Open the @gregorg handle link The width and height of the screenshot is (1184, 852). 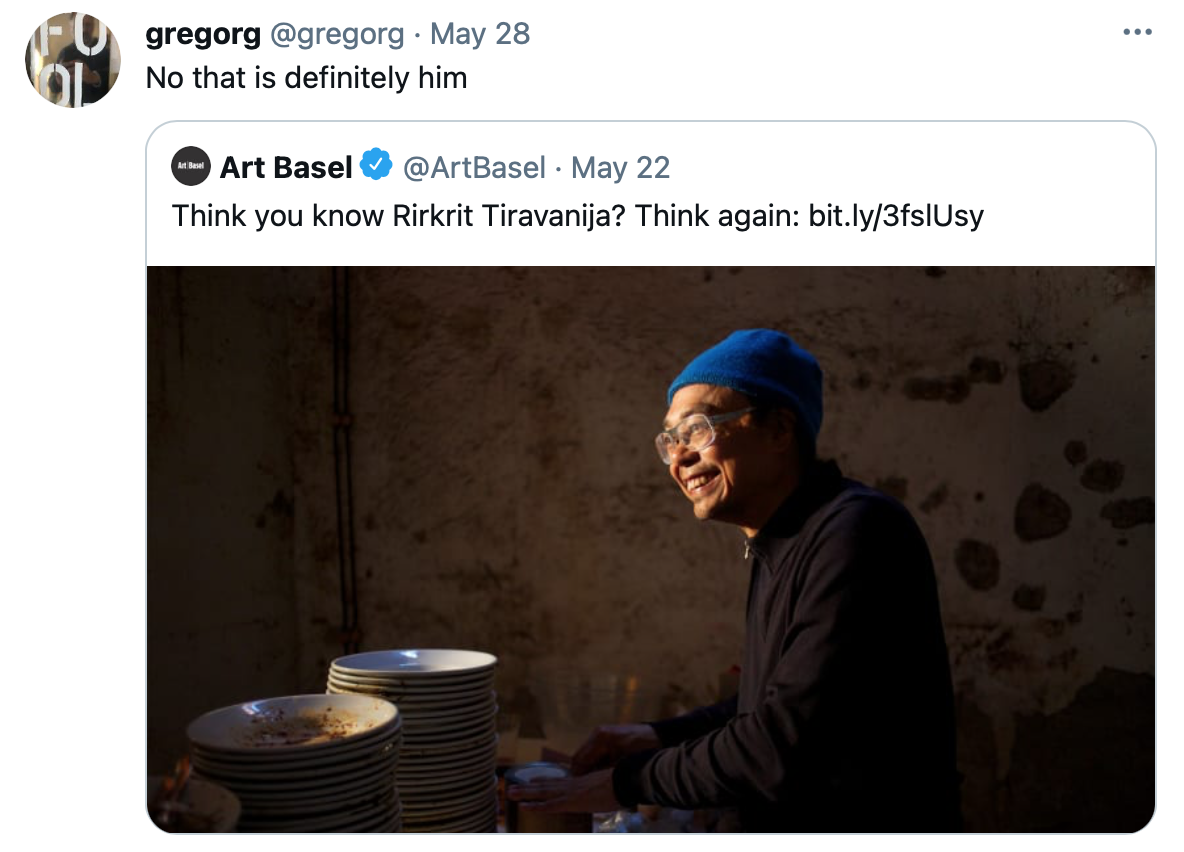337,34
